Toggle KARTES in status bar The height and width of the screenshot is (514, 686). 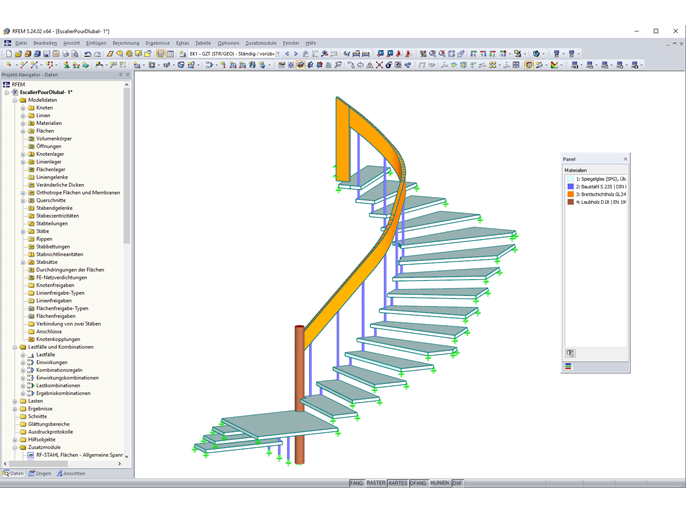coord(398,483)
